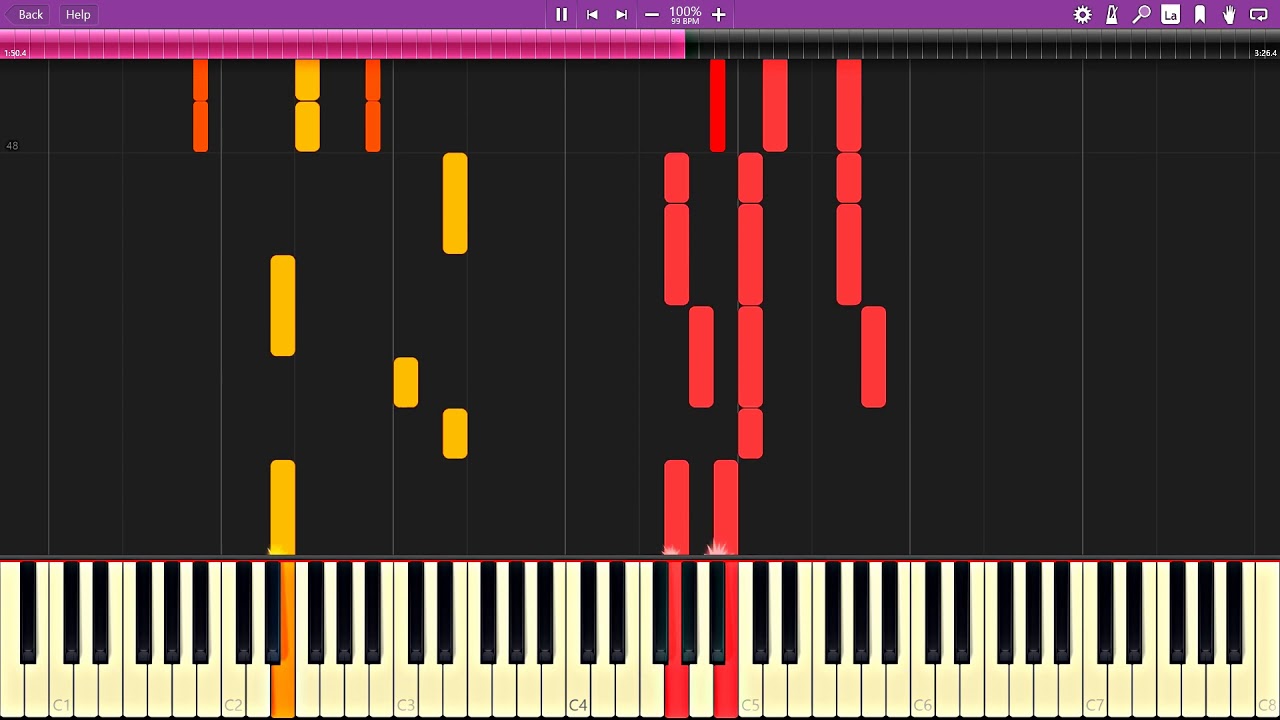Play the C3 piano key

pyautogui.click(x=405, y=690)
